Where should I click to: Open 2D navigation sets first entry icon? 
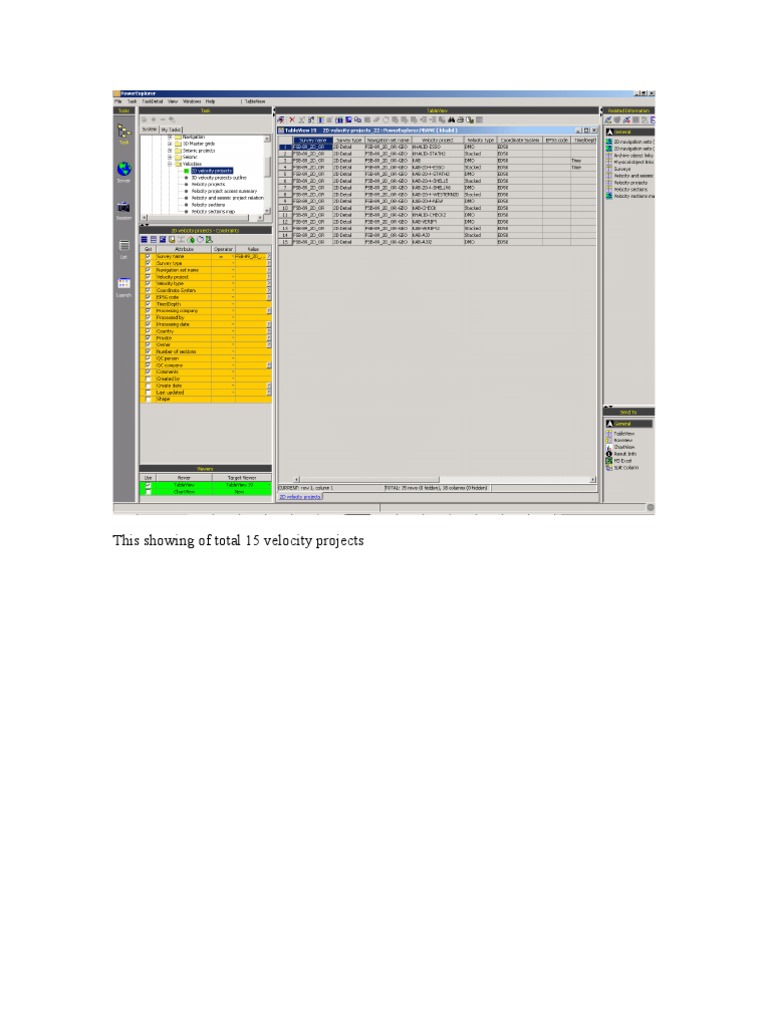(609, 142)
